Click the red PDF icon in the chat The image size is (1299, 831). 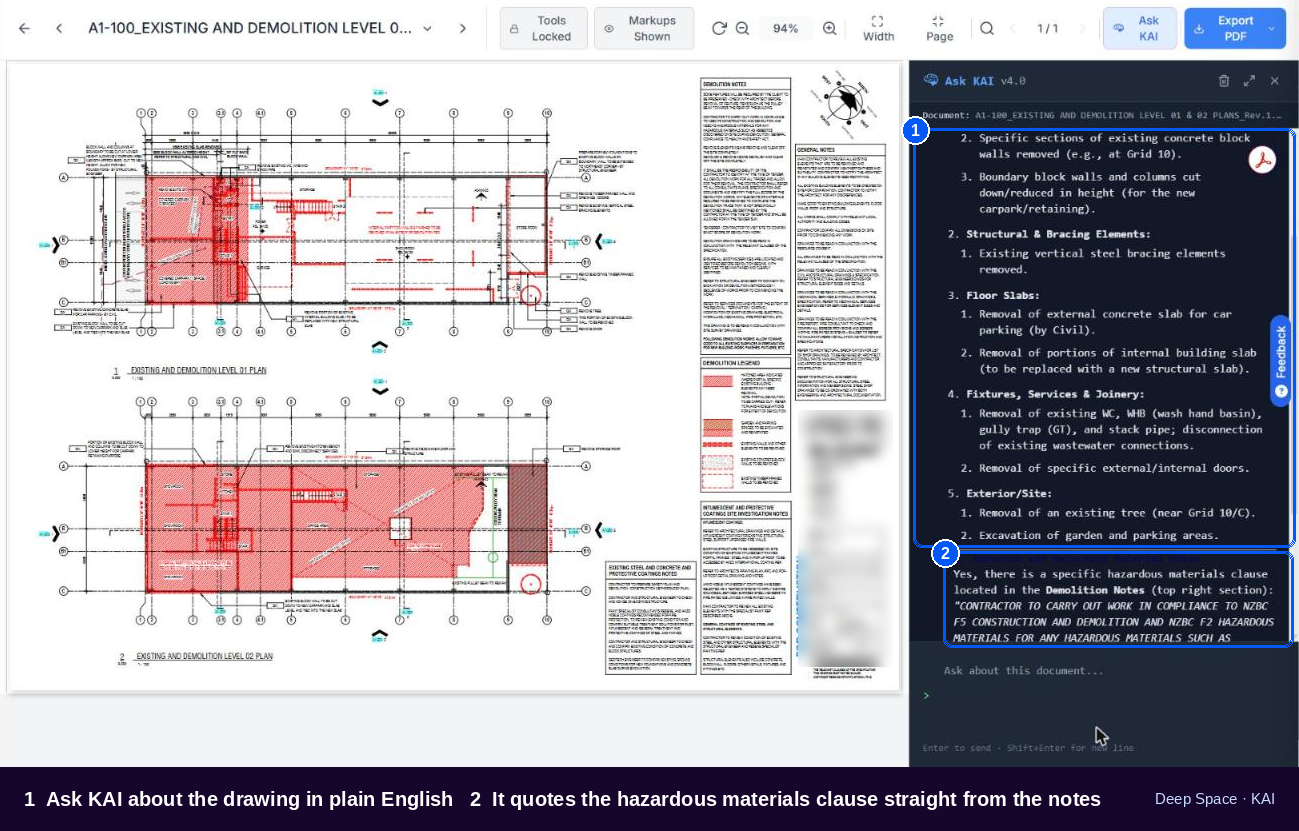1262,160
